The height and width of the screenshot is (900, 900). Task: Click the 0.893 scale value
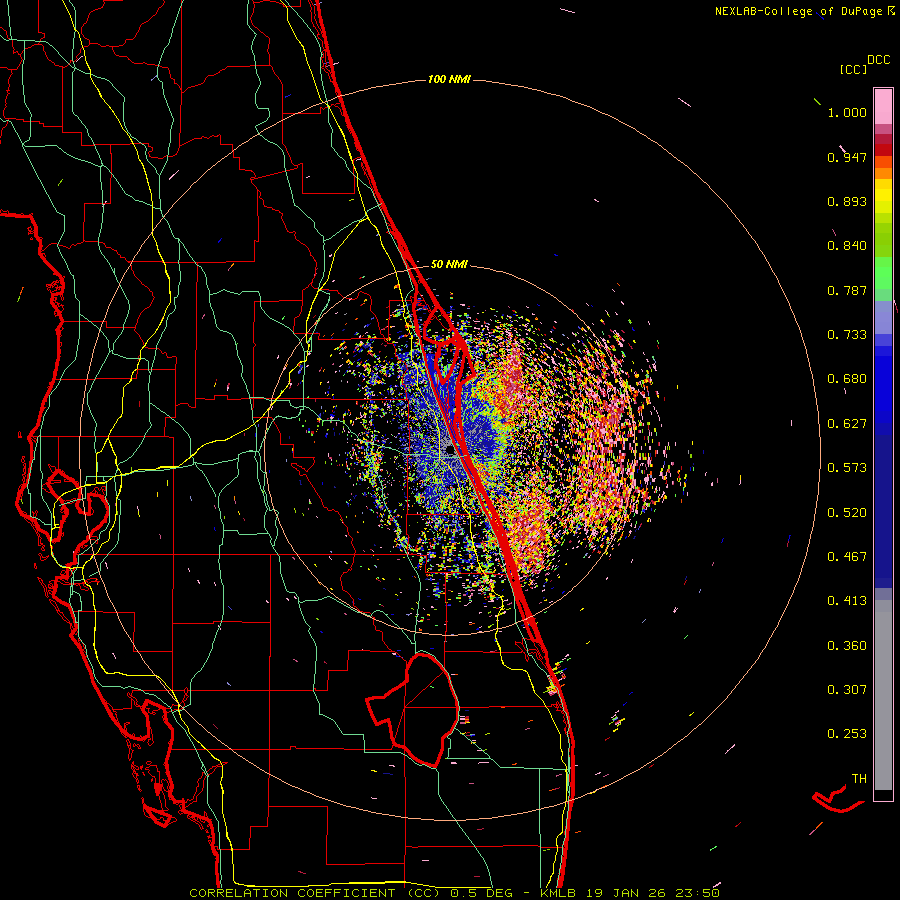[847, 201]
